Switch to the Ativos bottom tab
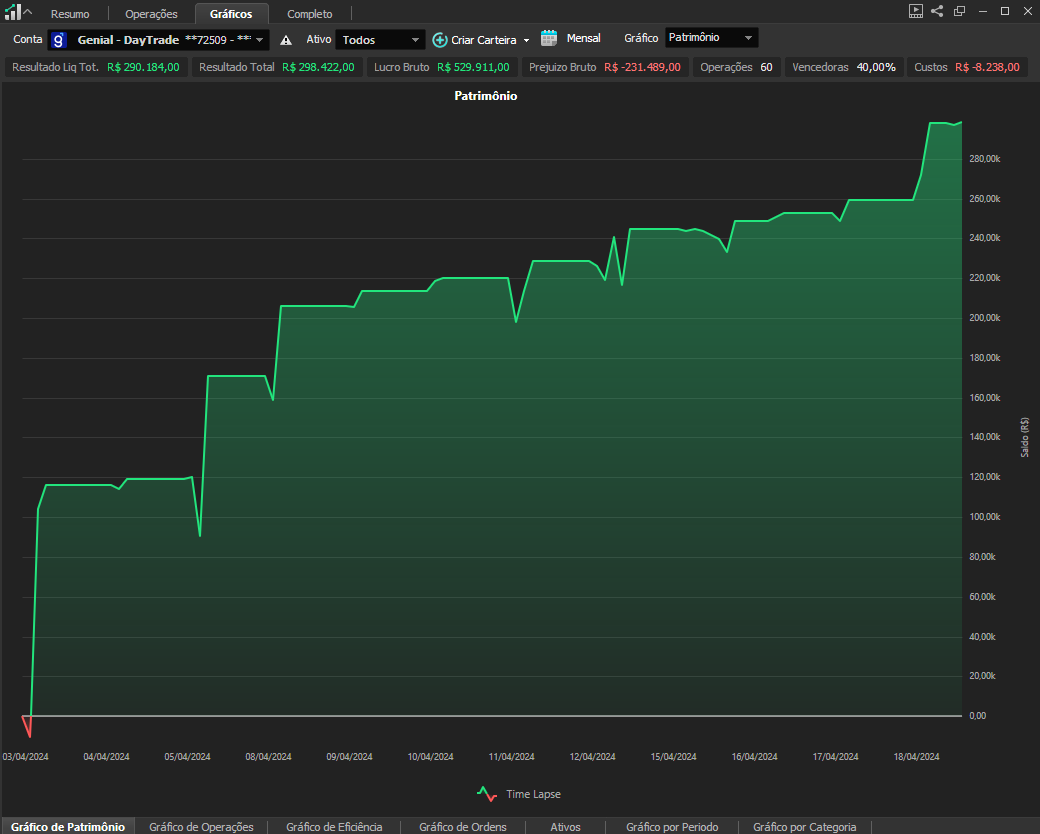This screenshot has height=834, width=1040. pos(565,827)
